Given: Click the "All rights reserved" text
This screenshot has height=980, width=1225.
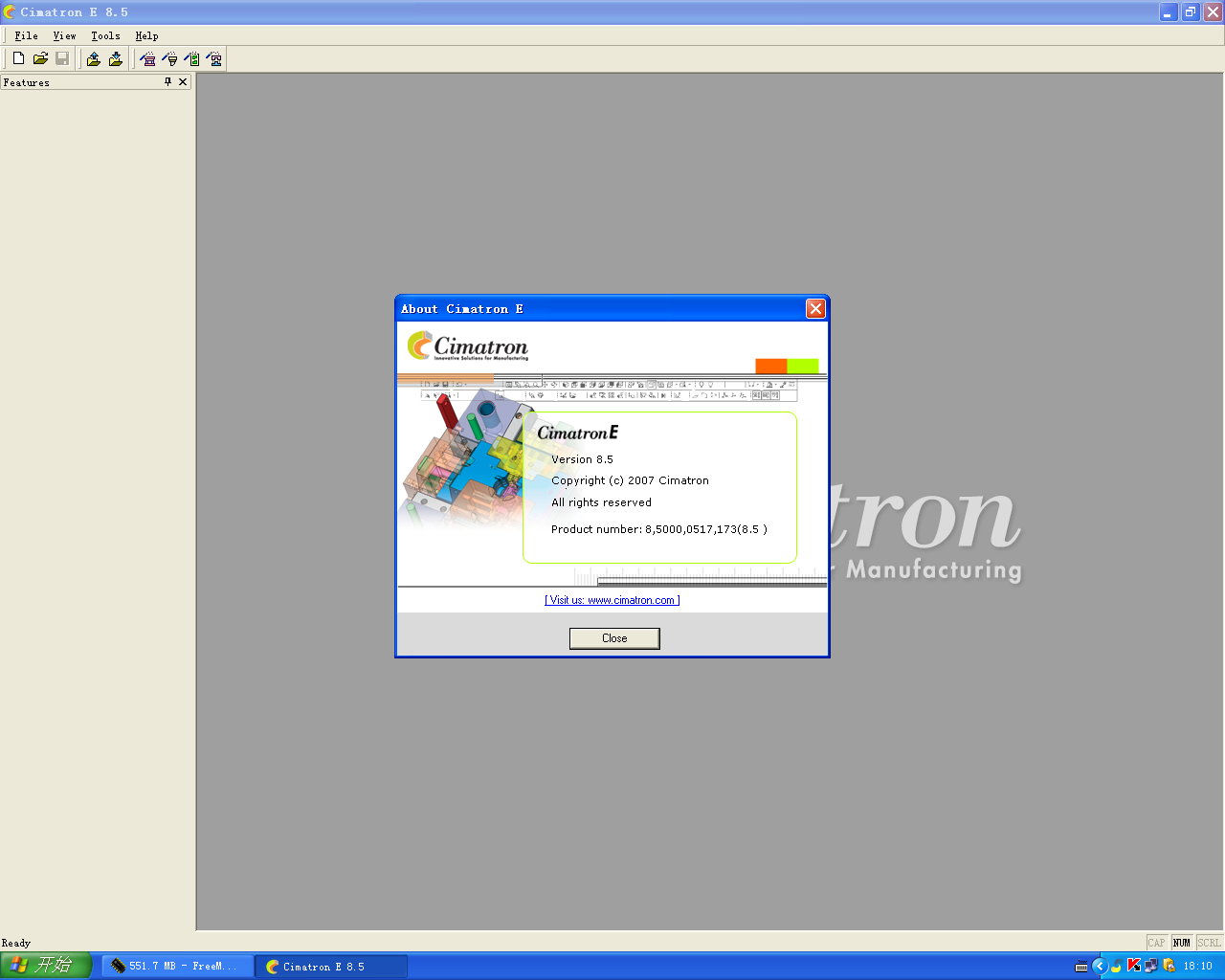Looking at the screenshot, I should point(601,502).
